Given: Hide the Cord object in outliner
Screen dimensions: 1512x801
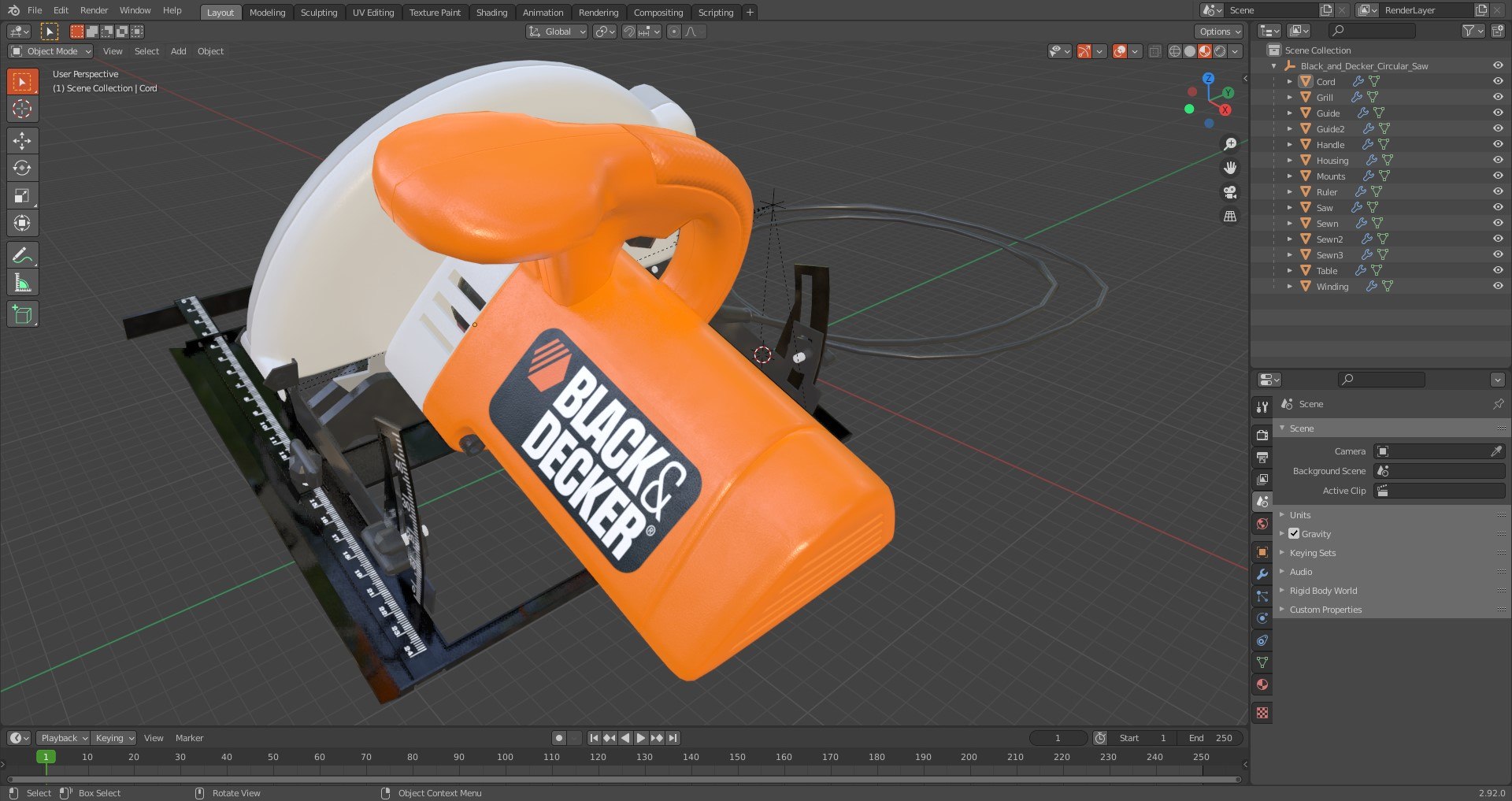Looking at the screenshot, I should 1498,81.
